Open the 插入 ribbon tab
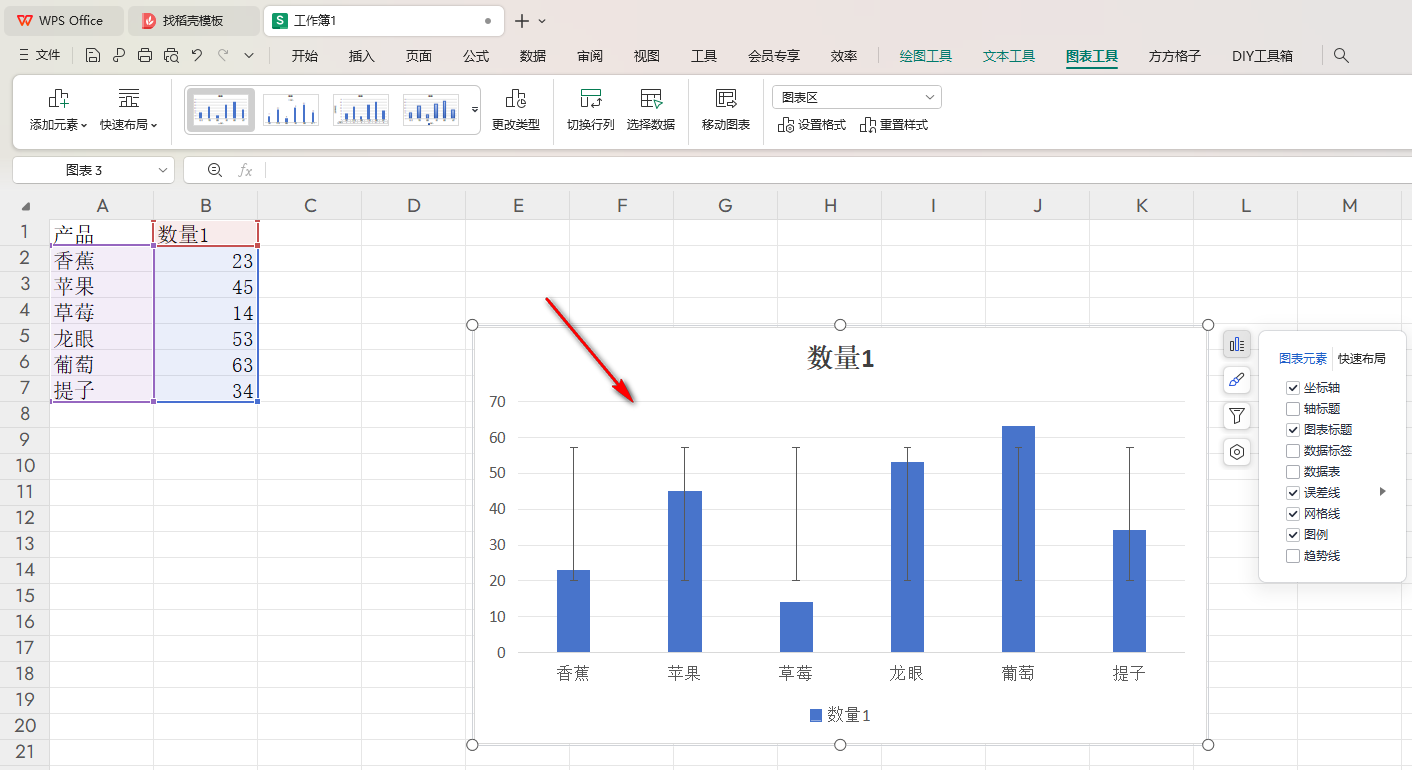The width and height of the screenshot is (1412, 770). click(x=362, y=56)
